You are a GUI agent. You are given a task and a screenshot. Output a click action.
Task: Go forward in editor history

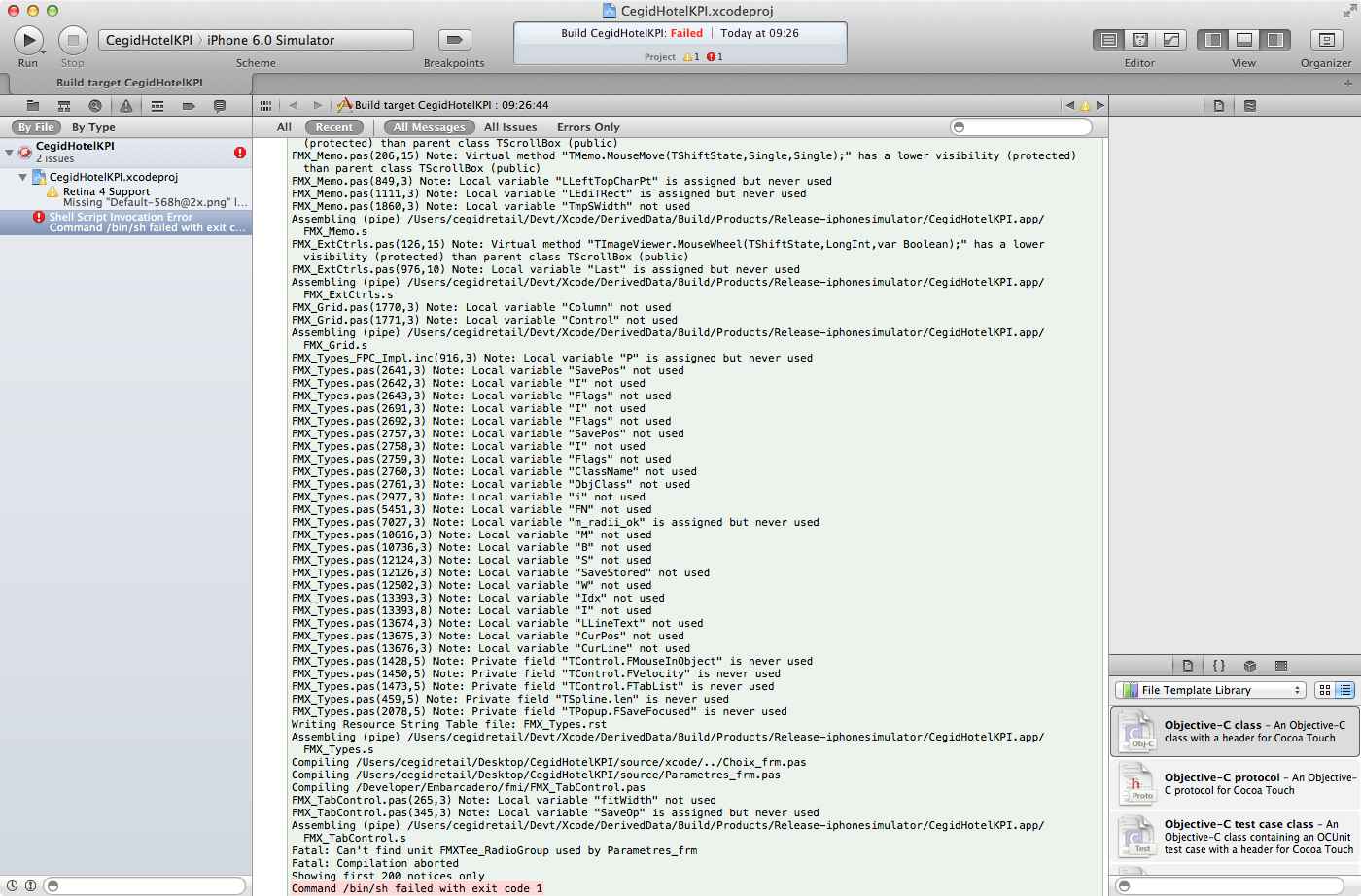tap(317, 105)
